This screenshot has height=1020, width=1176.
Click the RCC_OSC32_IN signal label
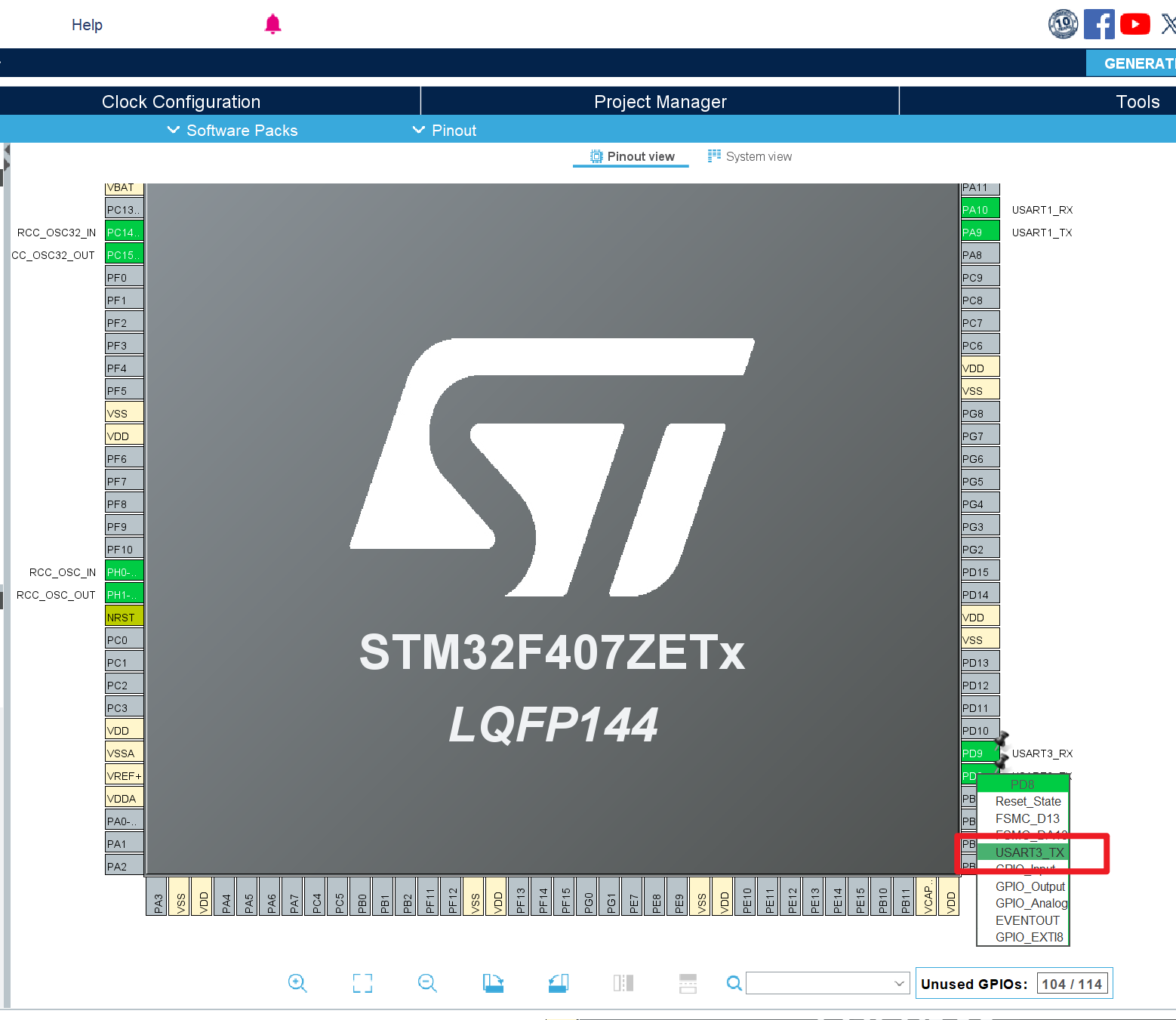click(57, 233)
